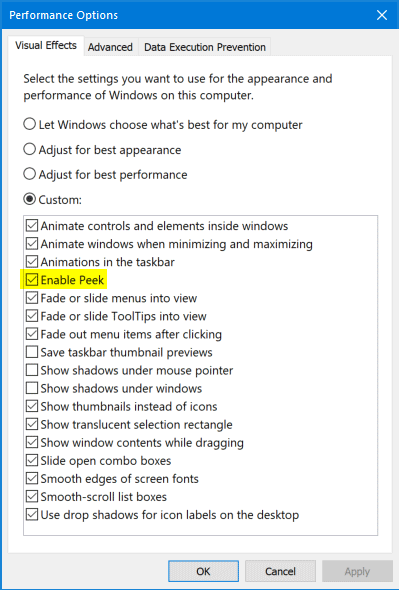Image resolution: width=399 pixels, height=590 pixels.
Task: Open the Data Execution Prevention tab
Action: click(x=205, y=47)
